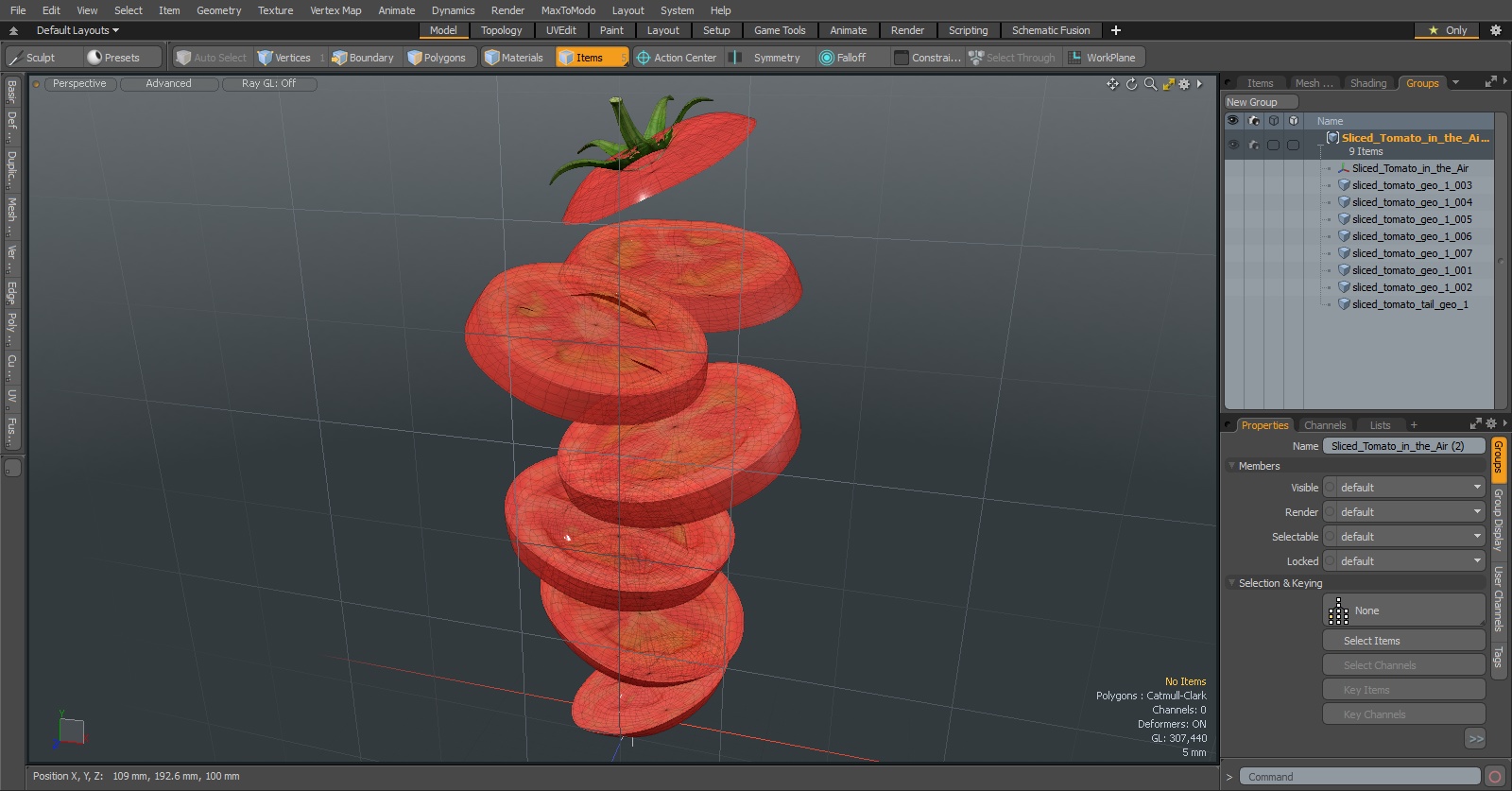Click the double-arrow expand button in Properties
This screenshot has width=1512, height=791.
[x=1475, y=738]
